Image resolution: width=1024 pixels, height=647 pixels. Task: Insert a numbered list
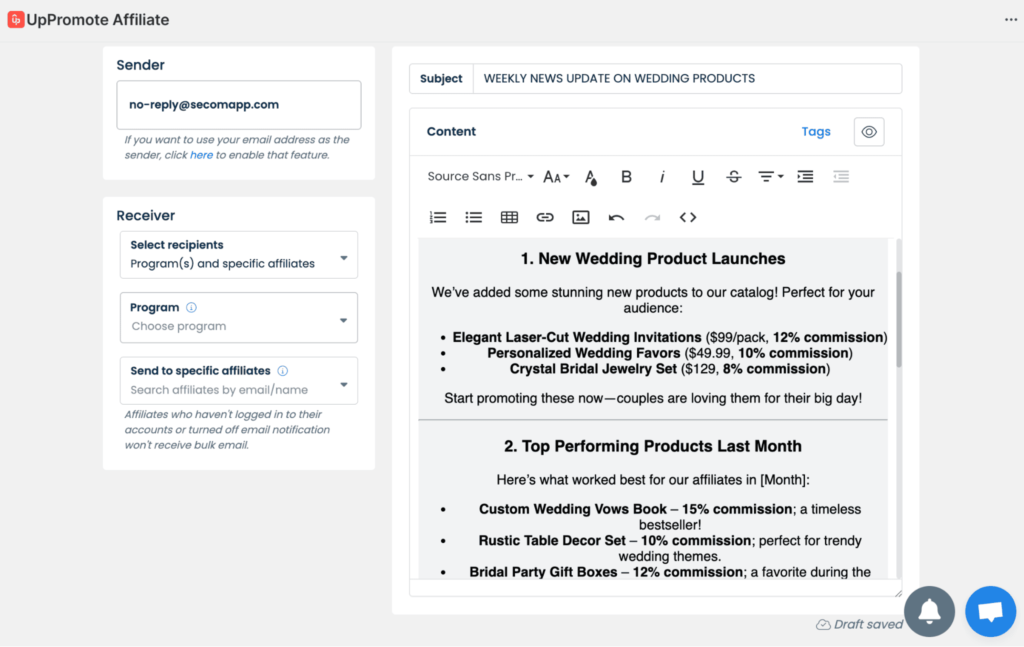tap(438, 217)
